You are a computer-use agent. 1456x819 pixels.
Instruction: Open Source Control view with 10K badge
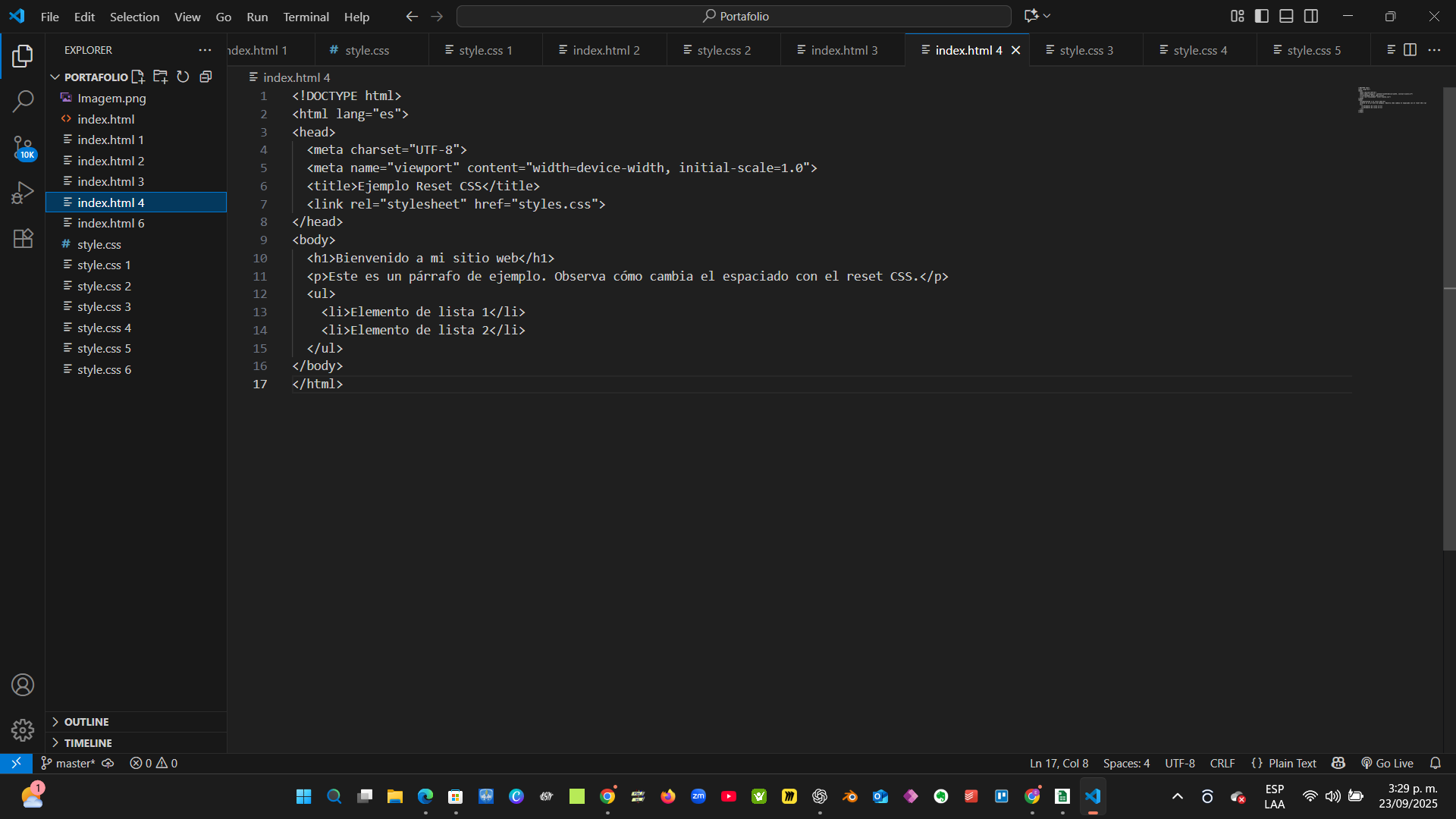[23, 147]
